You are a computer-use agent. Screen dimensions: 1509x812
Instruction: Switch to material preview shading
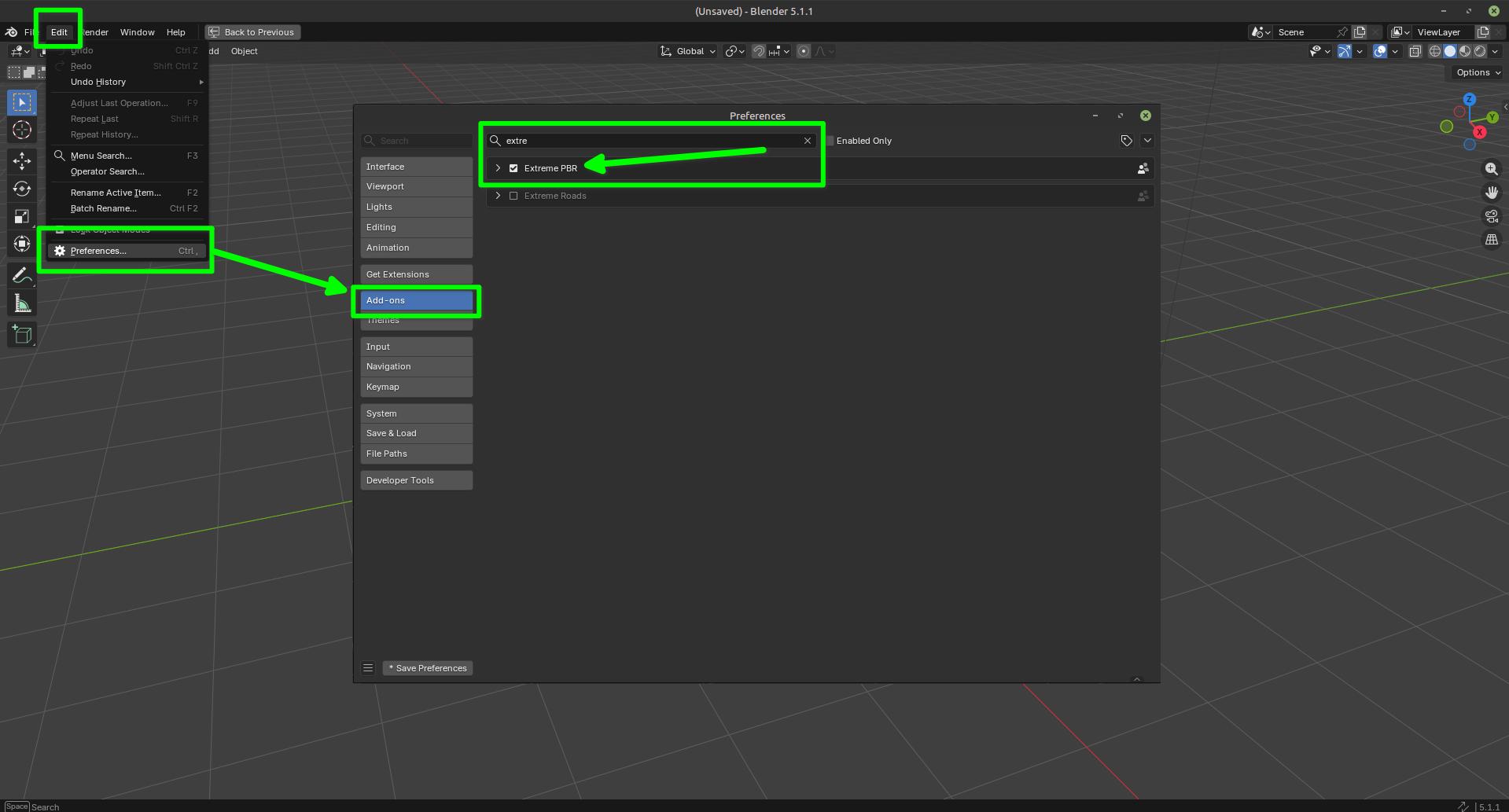(x=1465, y=51)
